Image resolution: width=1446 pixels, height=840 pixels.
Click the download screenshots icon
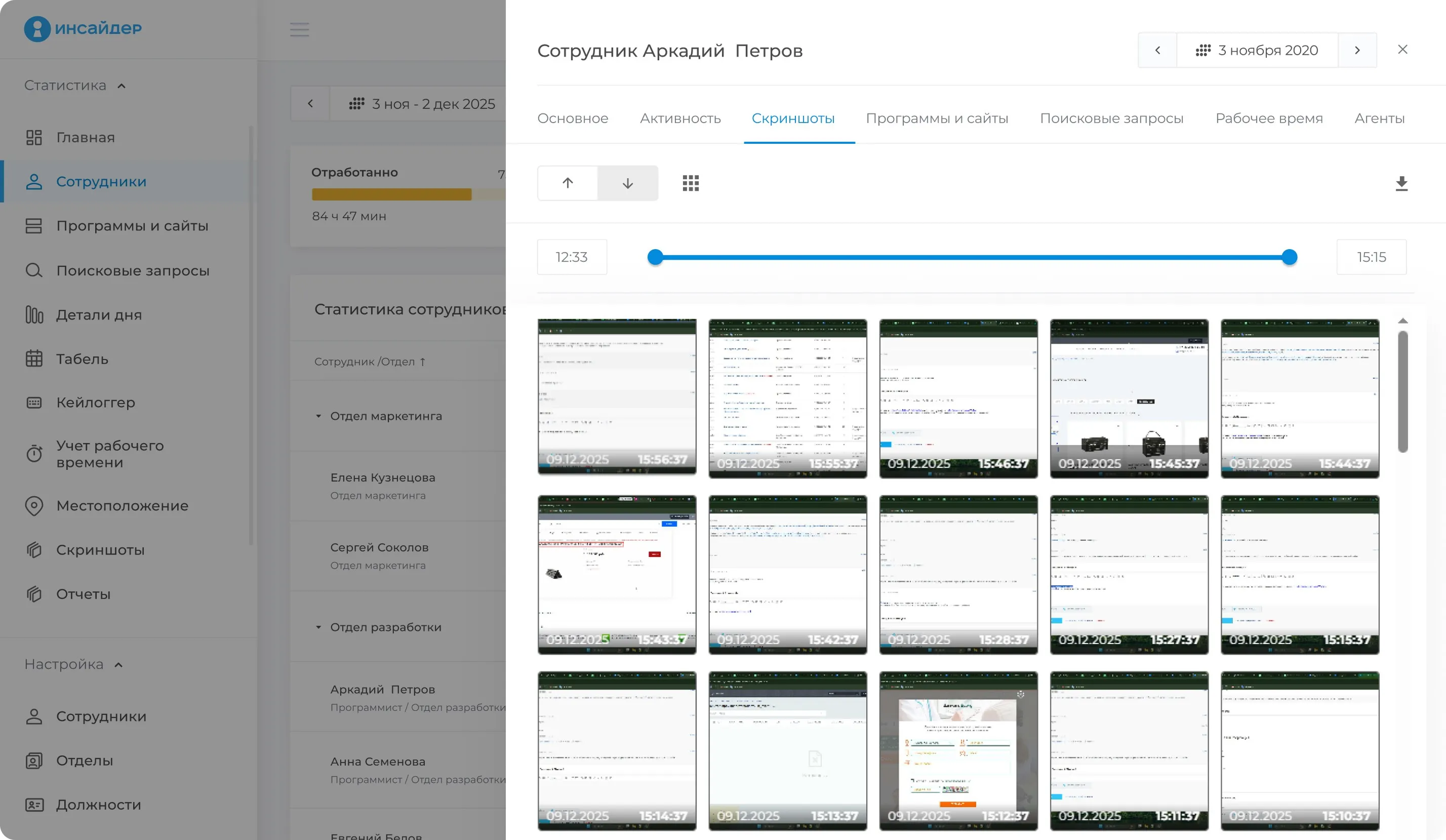pos(1401,184)
